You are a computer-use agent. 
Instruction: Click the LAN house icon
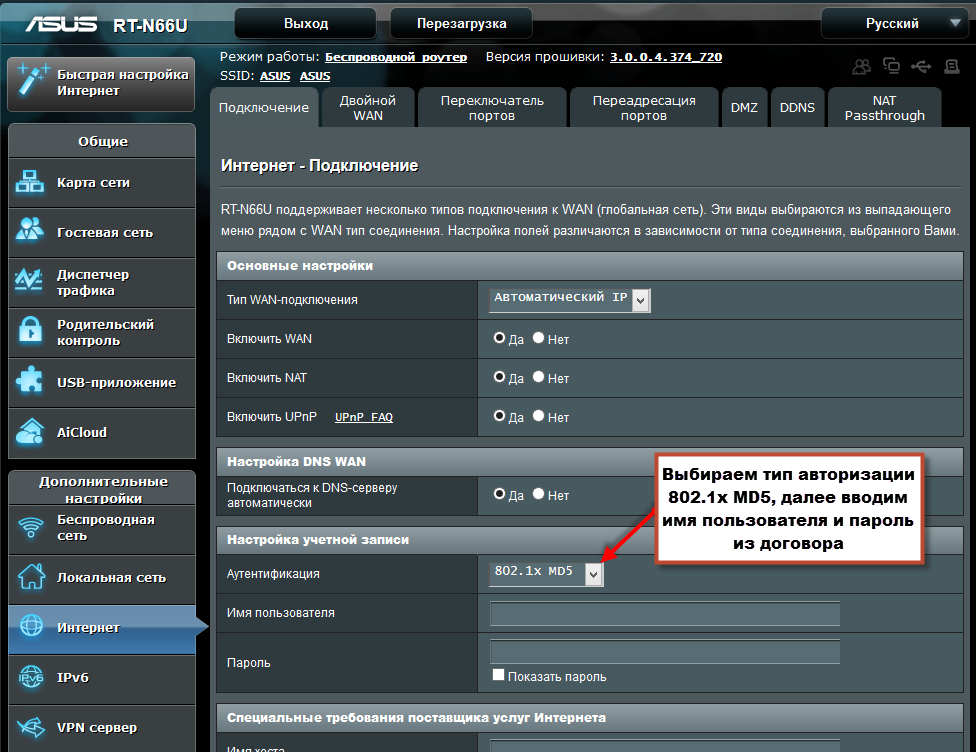(x=31, y=576)
